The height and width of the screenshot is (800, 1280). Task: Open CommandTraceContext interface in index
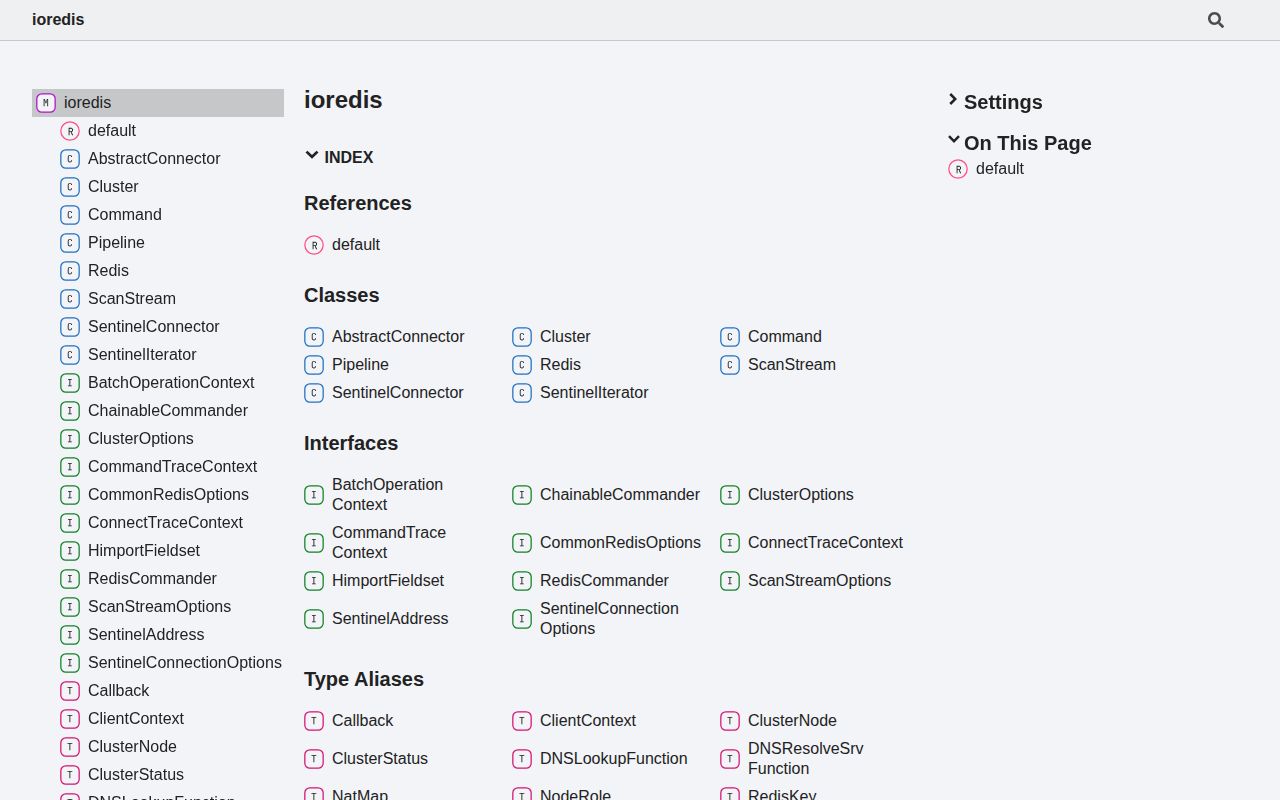coord(389,543)
